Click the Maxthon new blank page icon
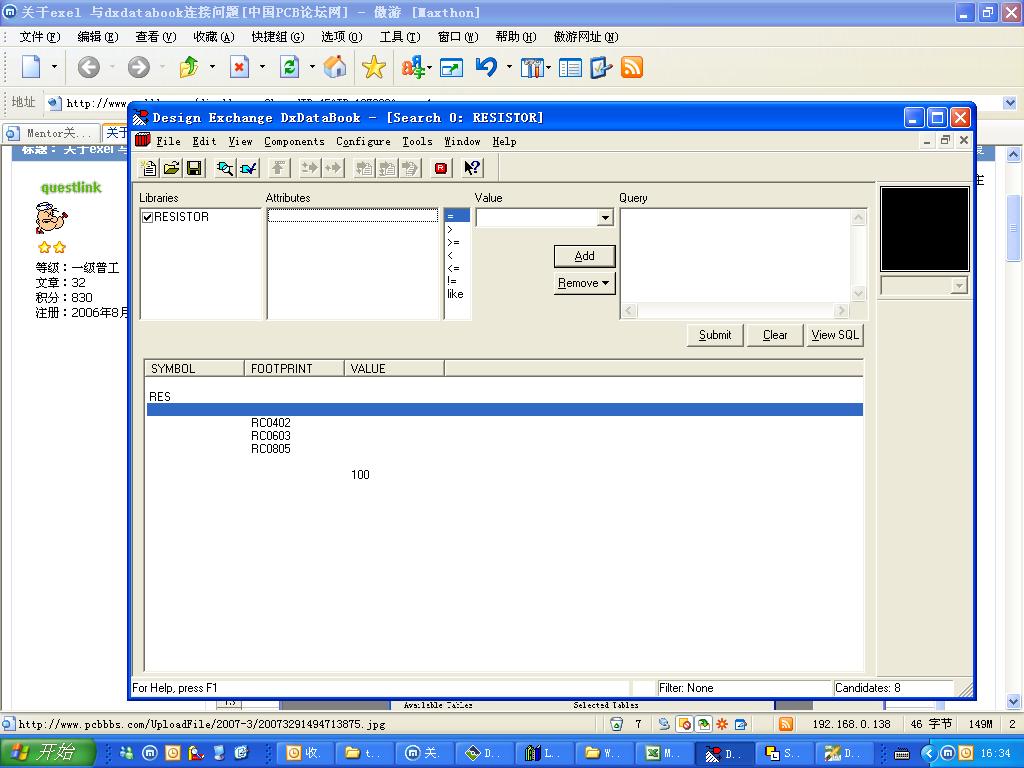The height and width of the screenshot is (768, 1024). 31,67
